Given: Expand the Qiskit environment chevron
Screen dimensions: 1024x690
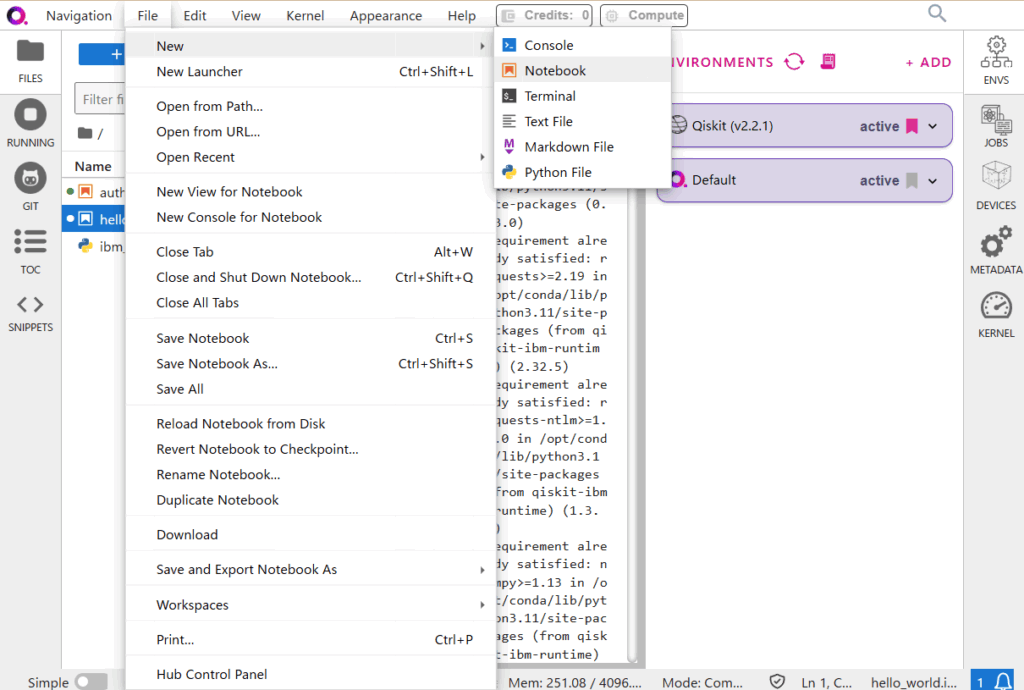Looking at the screenshot, I should [933, 127].
